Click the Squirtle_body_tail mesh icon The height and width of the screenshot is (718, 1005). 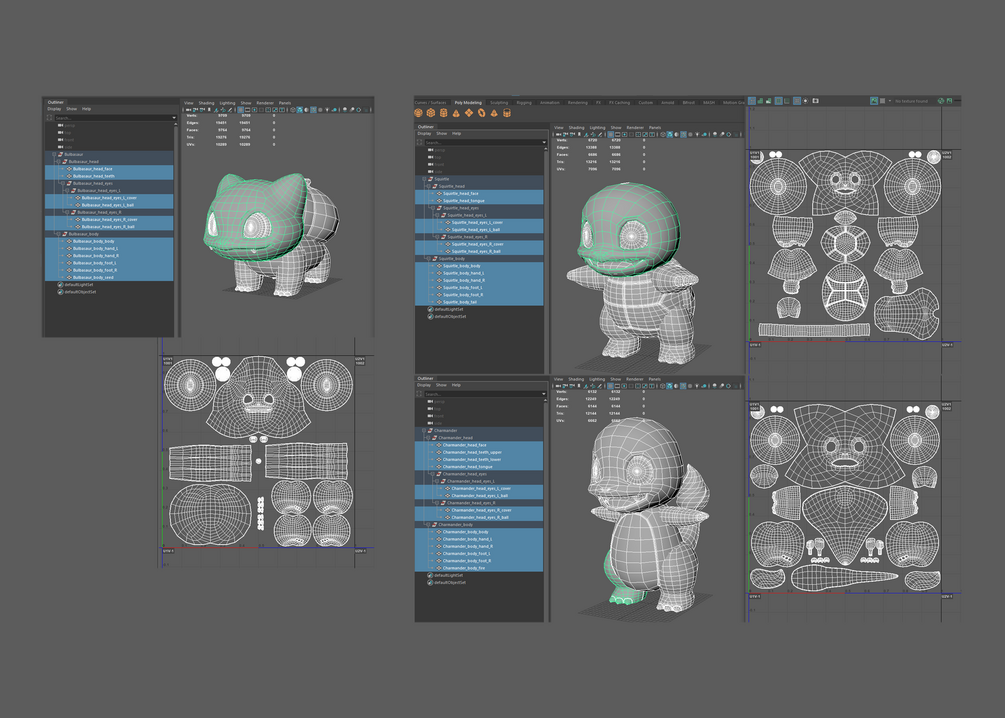point(440,302)
